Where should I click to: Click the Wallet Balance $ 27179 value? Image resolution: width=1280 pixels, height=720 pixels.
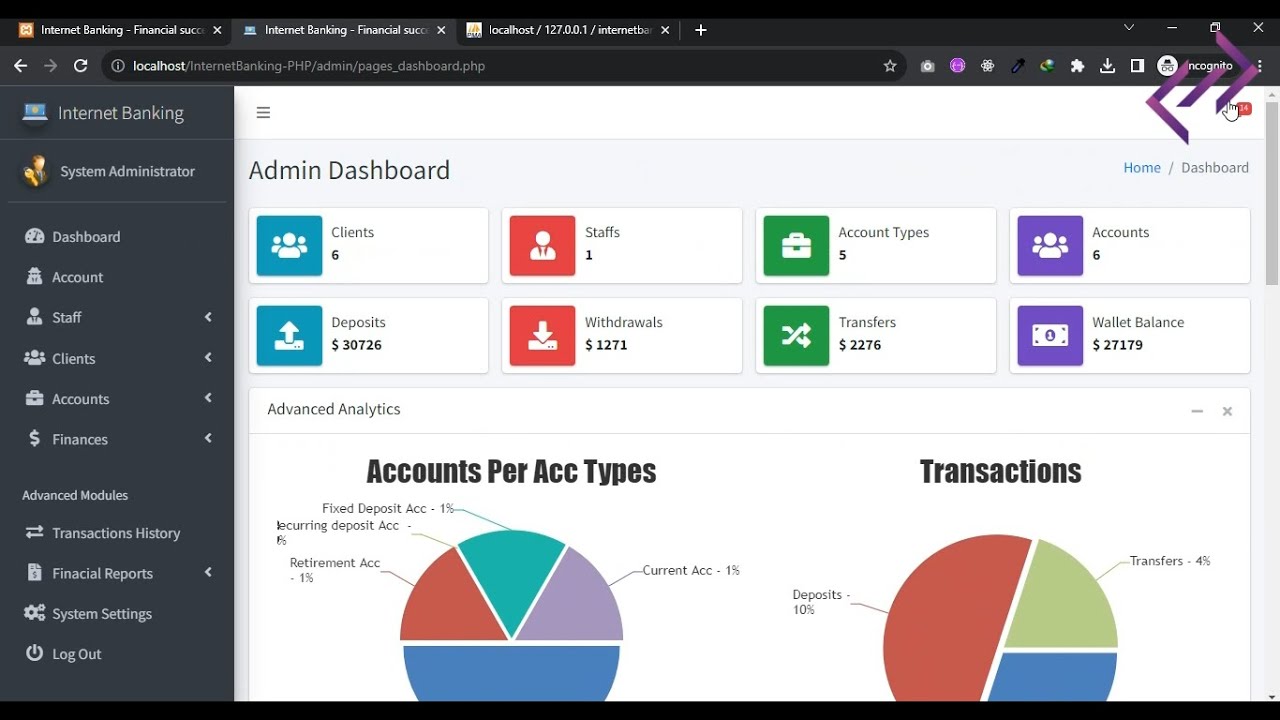[x=1118, y=345]
